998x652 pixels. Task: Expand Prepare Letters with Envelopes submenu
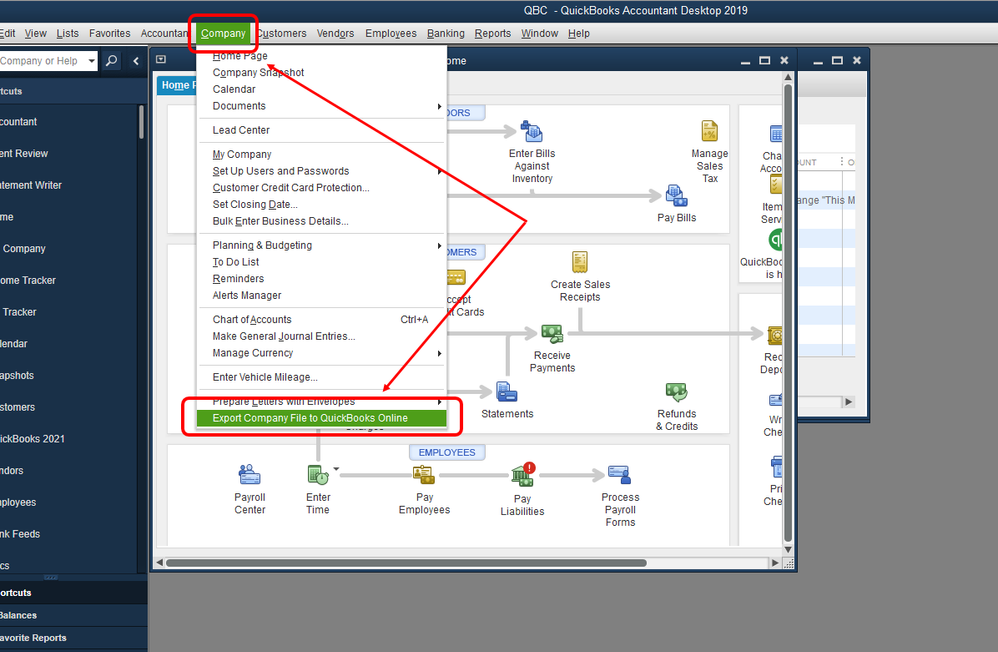[x=439, y=402]
